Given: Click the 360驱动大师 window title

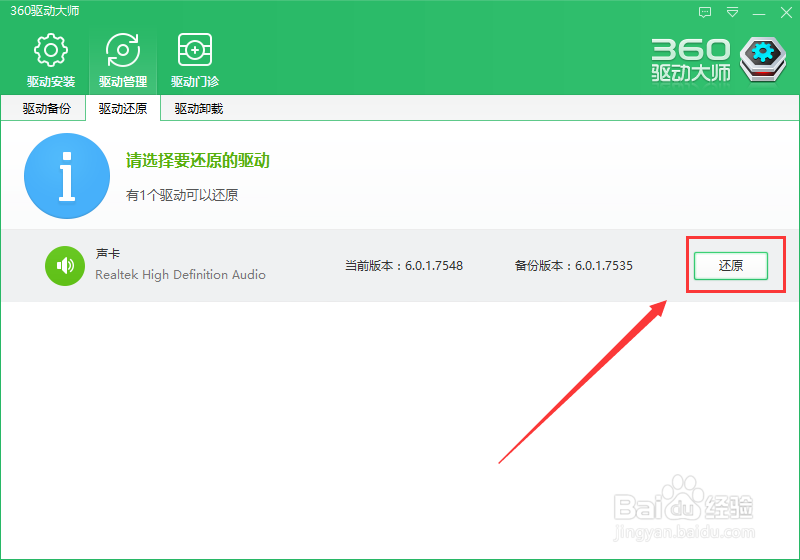Looking at the screenshot, I should [x=44, y=11].
